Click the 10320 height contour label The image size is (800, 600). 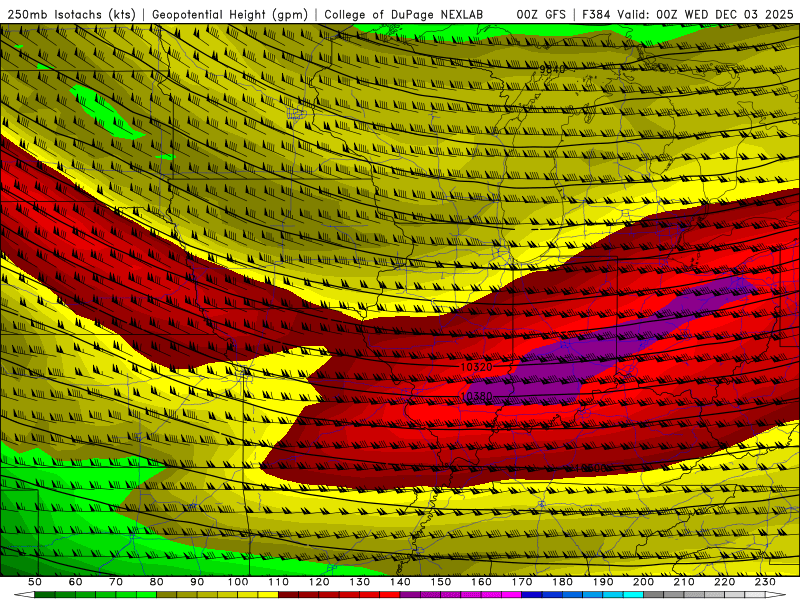tap(476, 367)
